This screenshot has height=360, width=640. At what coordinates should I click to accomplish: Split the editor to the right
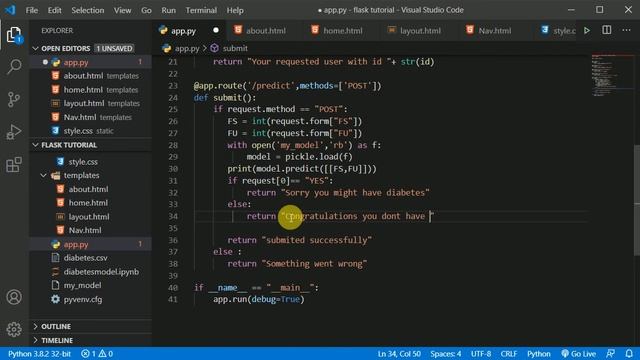tap(607, 30)
